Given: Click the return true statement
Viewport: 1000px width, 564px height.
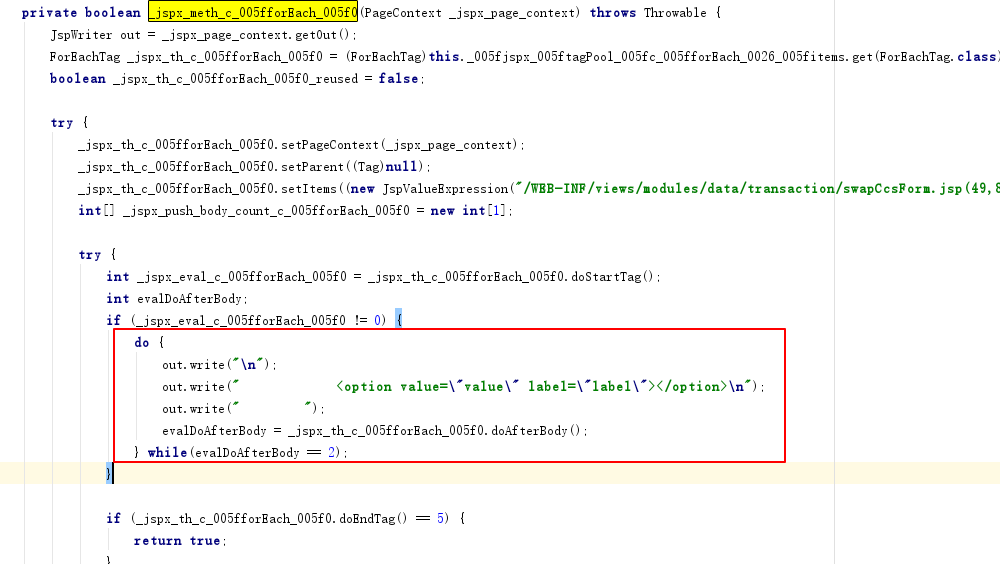Looking at the screenshot, I should (x=177, y=540).
